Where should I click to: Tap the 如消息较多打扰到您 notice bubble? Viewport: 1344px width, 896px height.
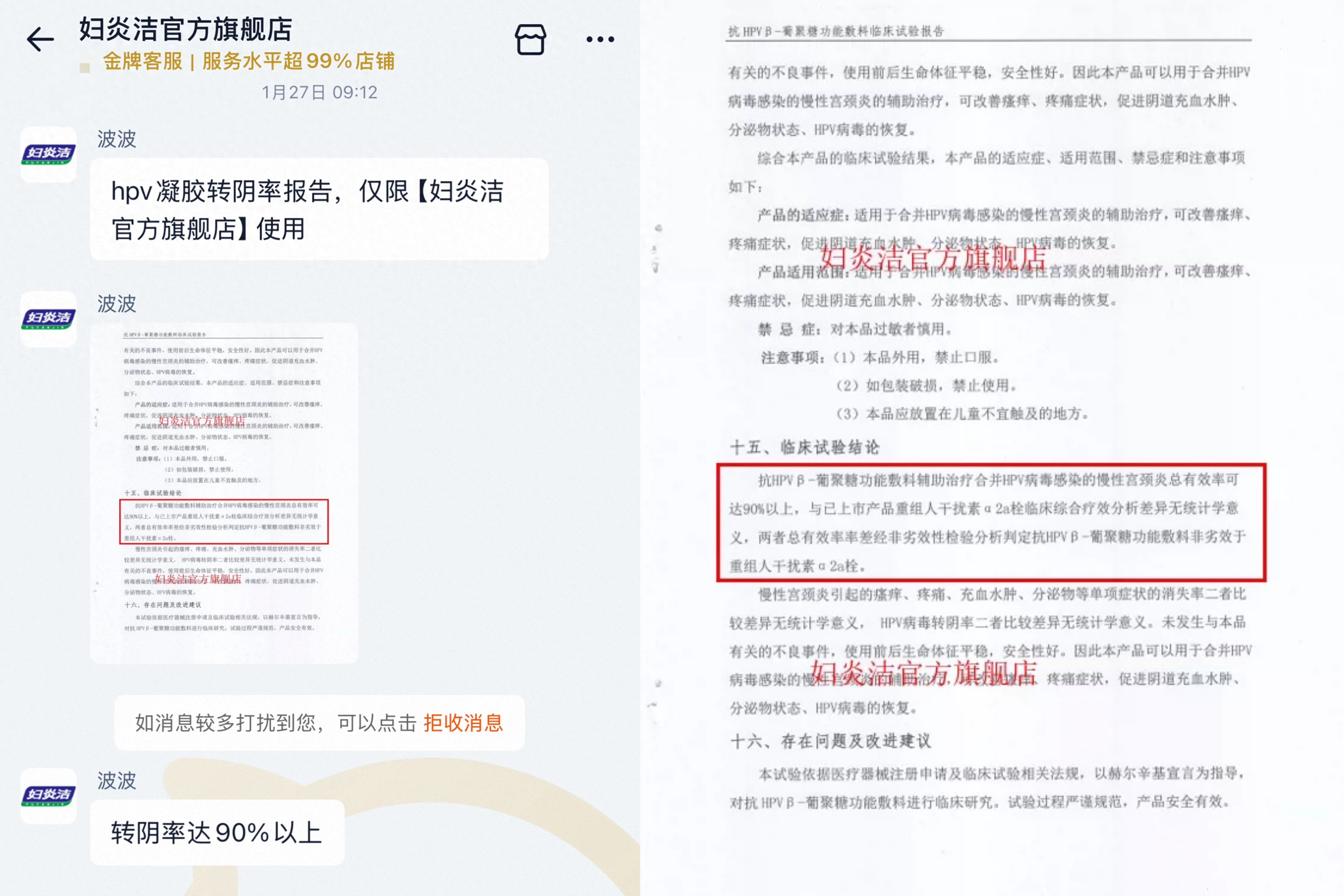274,723
